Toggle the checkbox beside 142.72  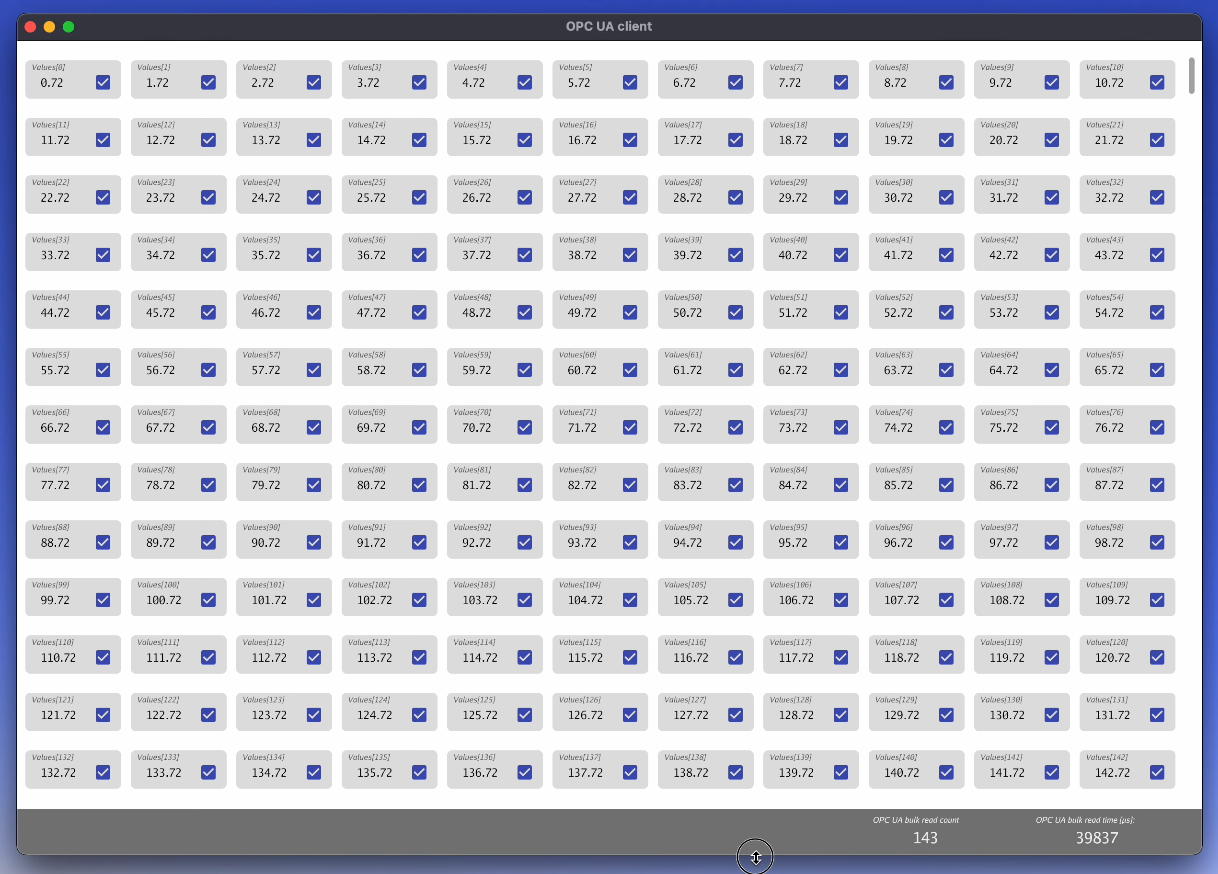pos(1157,773)
